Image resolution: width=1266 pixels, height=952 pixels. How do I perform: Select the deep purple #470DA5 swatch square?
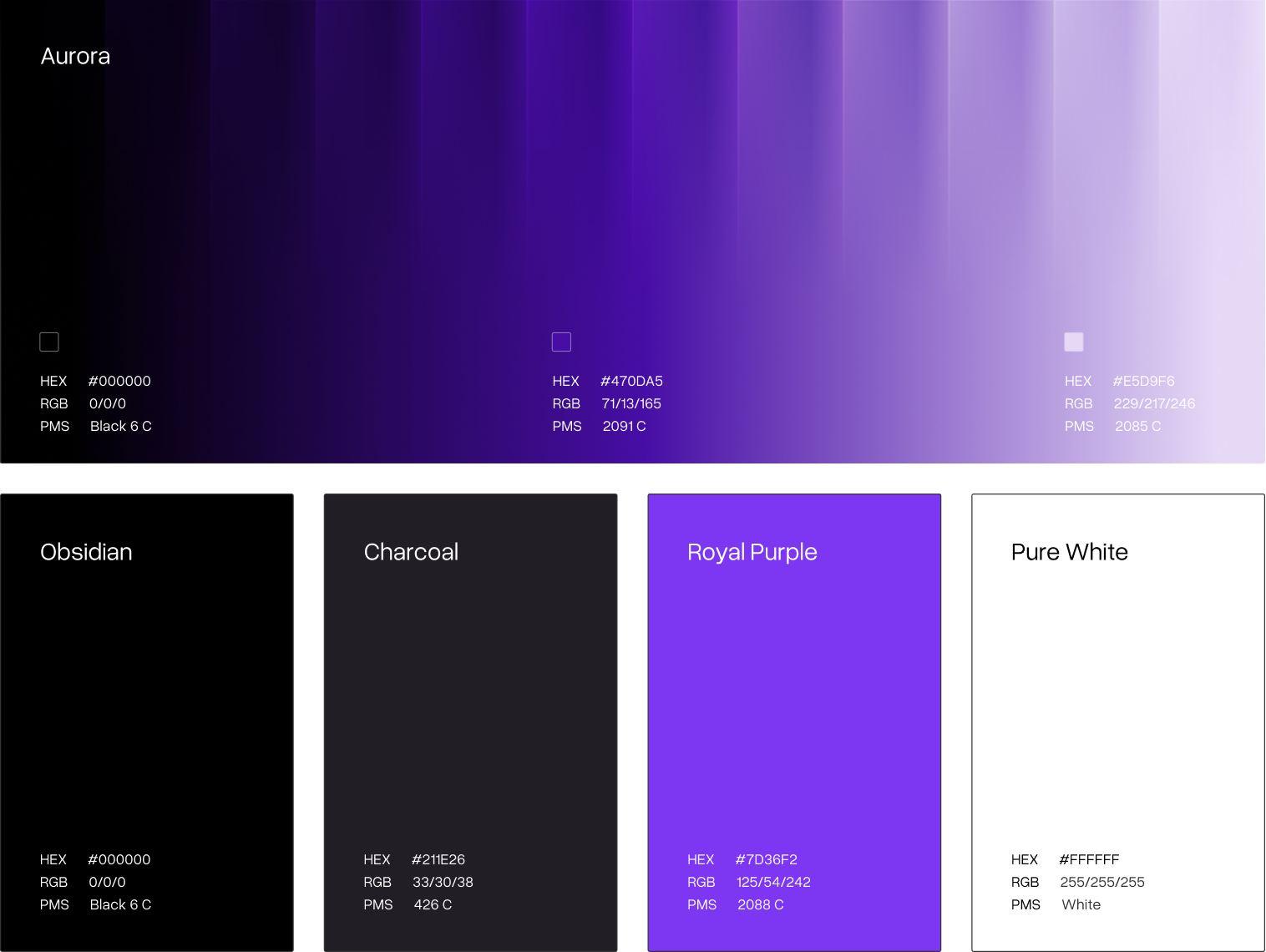tap(561, 342)
